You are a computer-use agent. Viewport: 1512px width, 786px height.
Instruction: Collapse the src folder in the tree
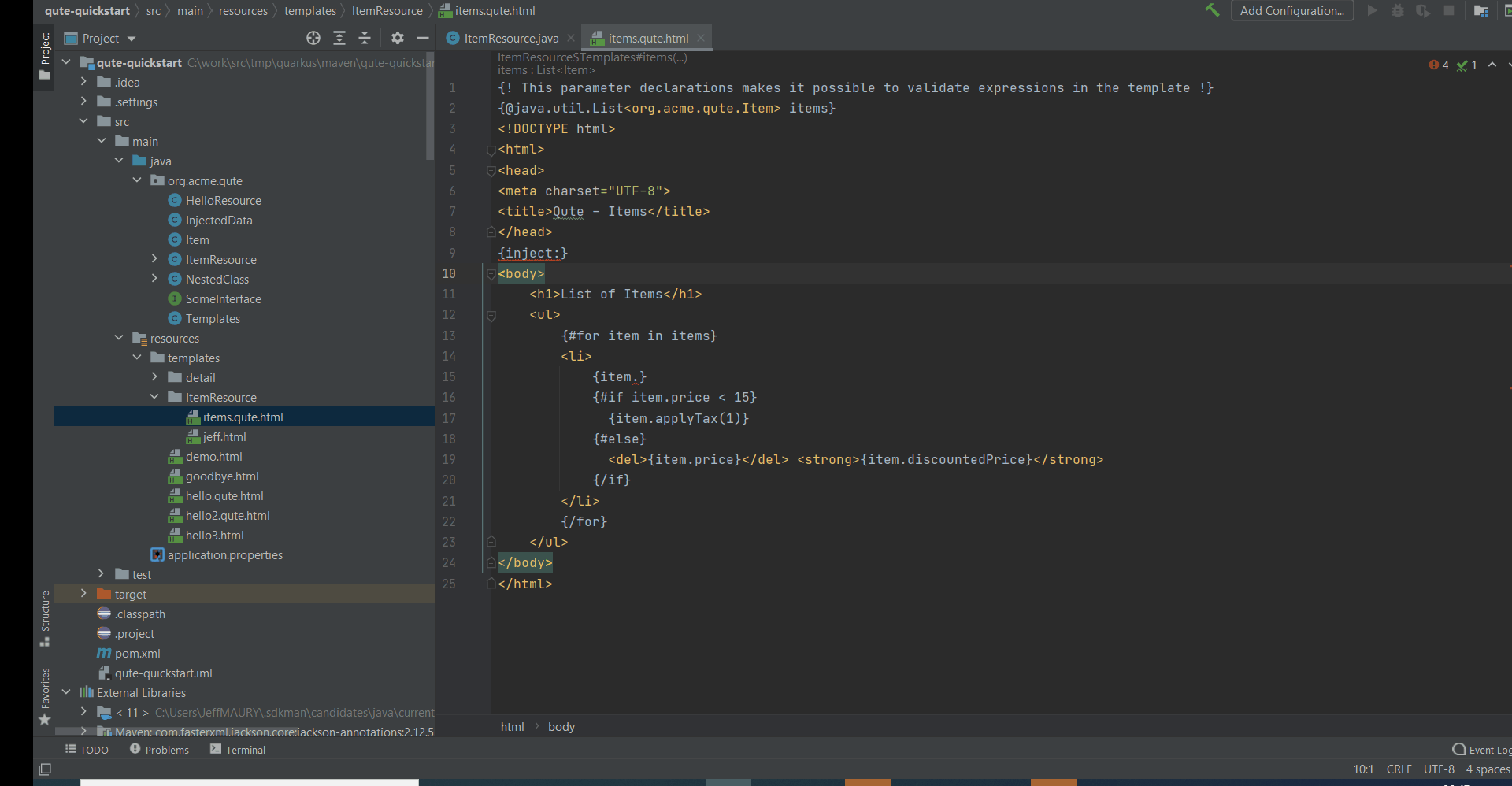[x=83, y=120]
